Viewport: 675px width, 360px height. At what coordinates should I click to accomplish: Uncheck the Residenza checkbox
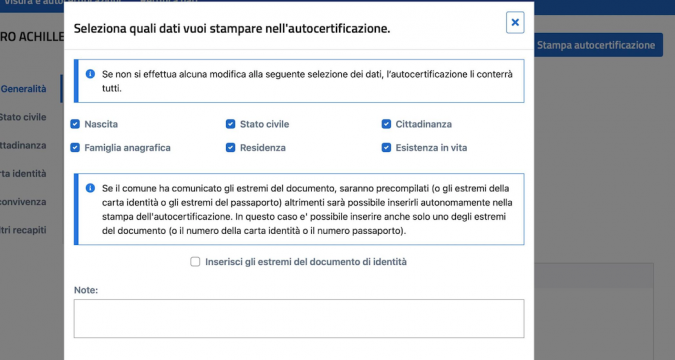tap(230, 148)
